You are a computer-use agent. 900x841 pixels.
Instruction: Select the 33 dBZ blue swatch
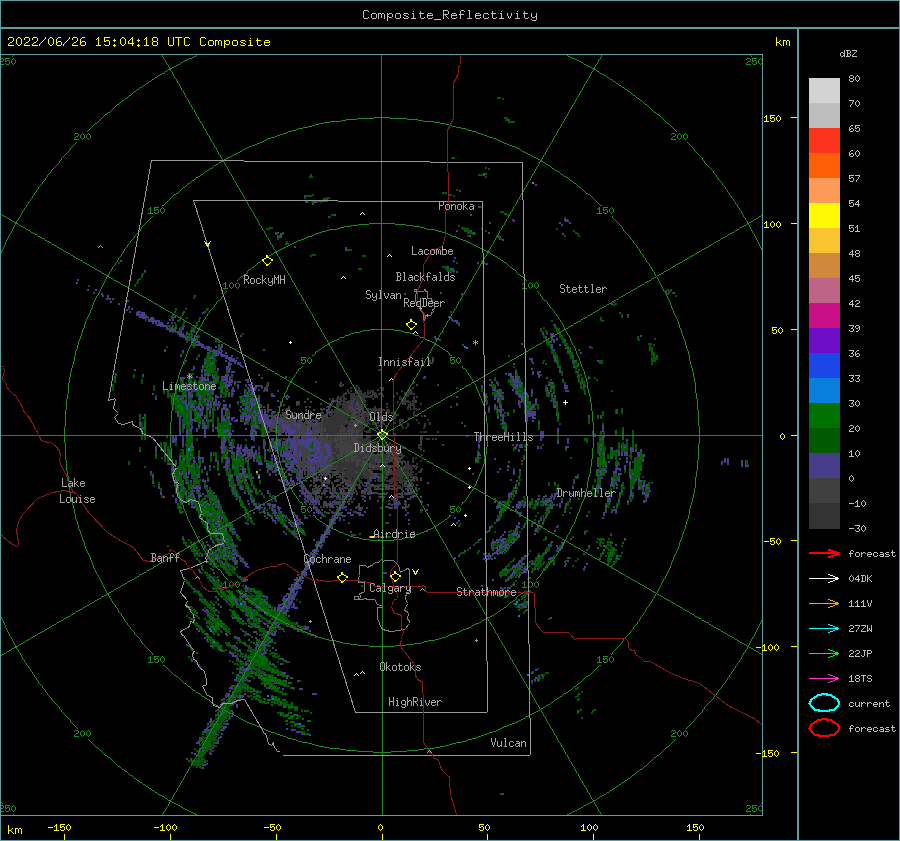[x=824, y=390]
